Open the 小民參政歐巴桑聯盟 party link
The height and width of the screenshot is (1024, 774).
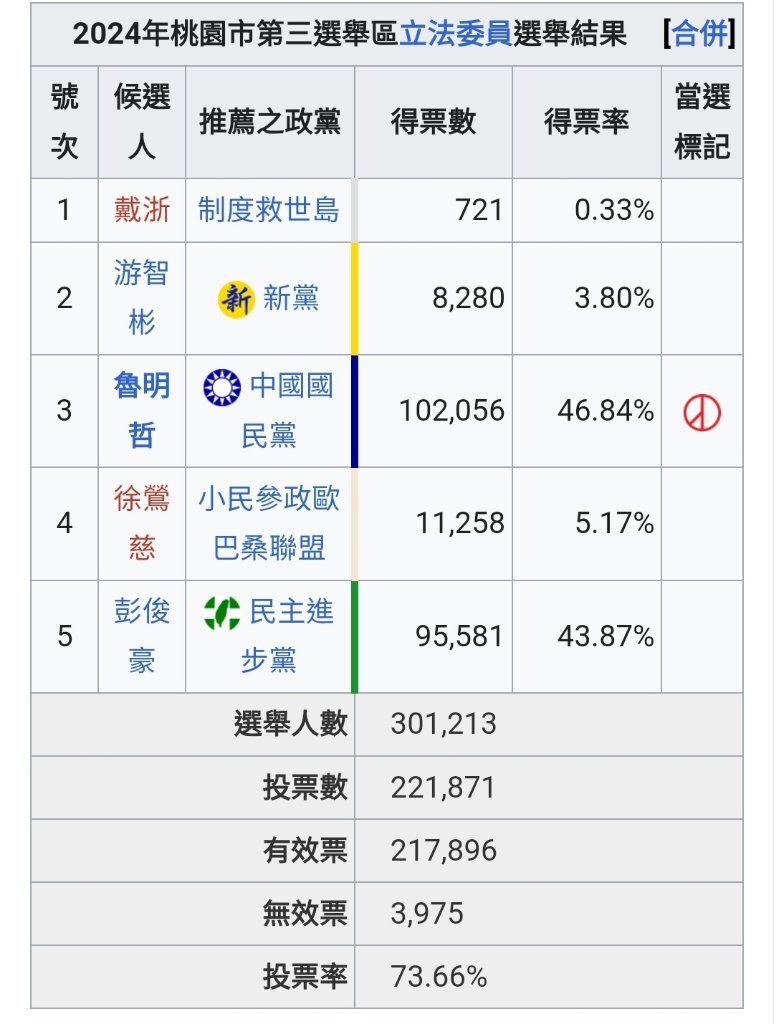[268, 524]
